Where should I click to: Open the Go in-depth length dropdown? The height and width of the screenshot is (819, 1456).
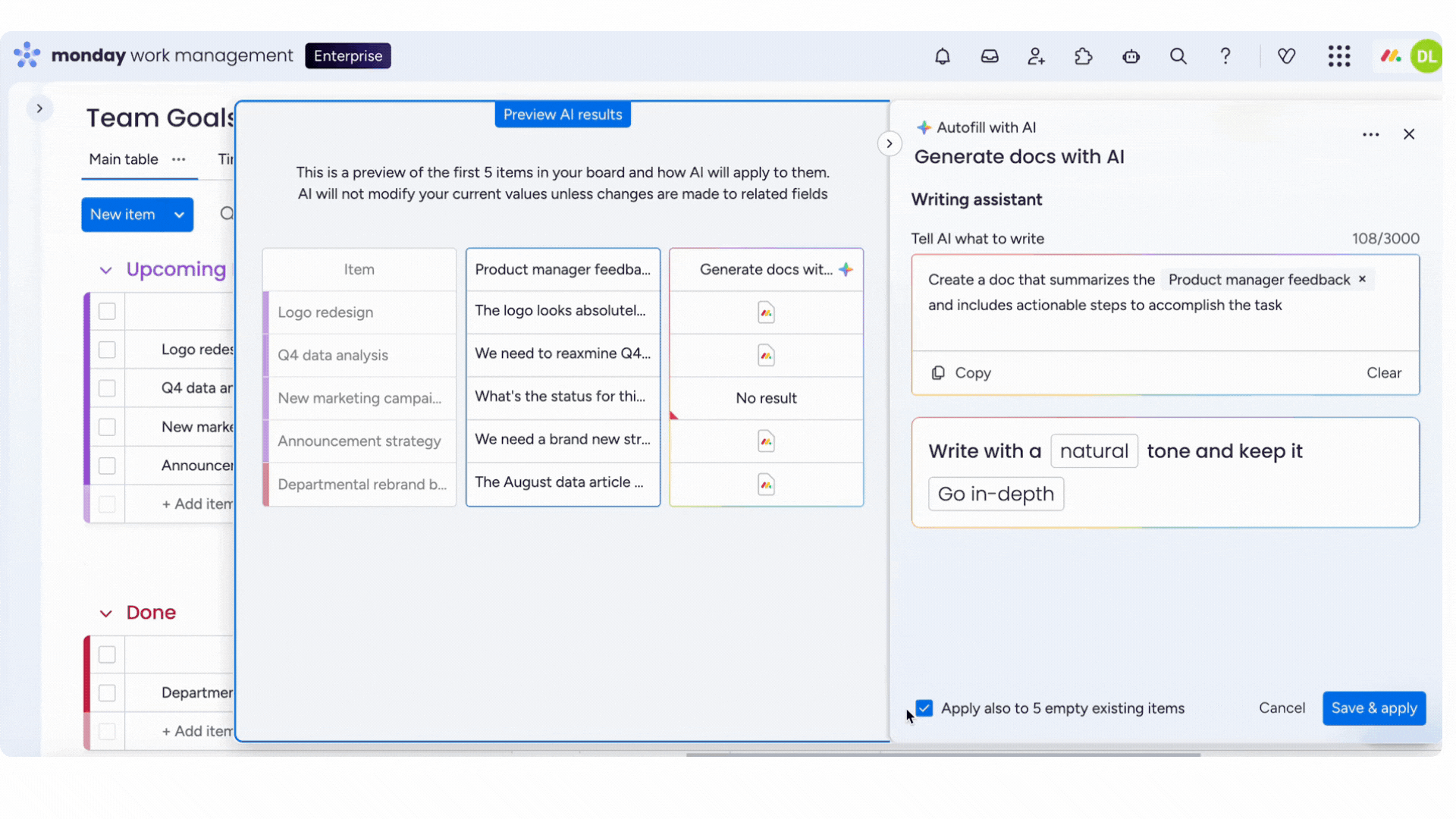click(996, 494)
